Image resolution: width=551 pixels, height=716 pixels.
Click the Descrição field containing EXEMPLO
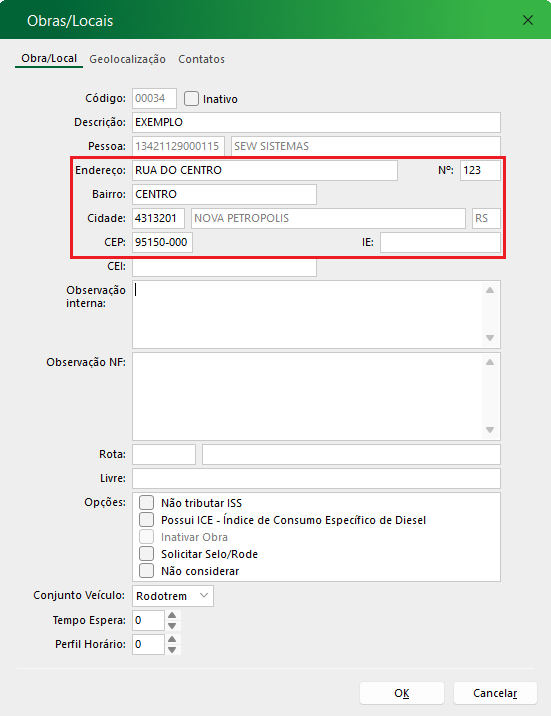coord(316,122)
